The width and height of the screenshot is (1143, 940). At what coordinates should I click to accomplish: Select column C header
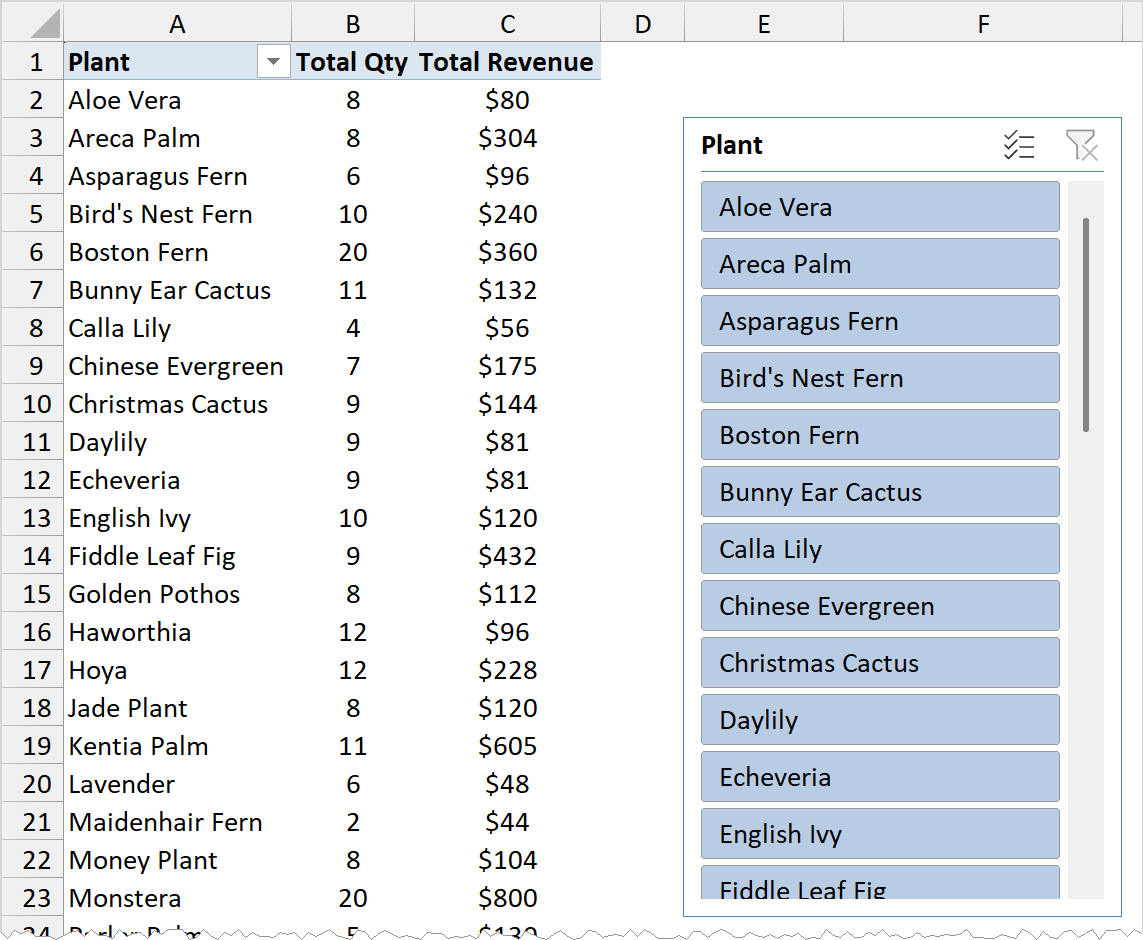(x=507, y=23)
